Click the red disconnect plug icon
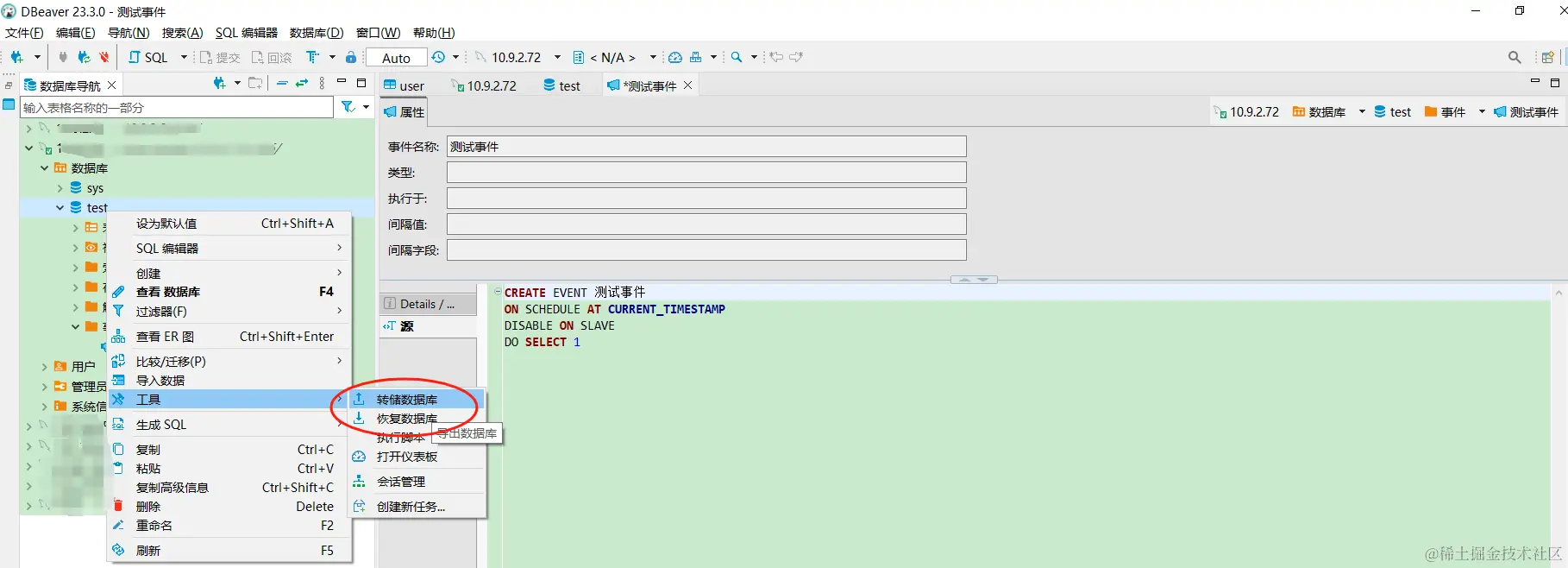The height and width of the screenshot is (568, 1568). 104,57
